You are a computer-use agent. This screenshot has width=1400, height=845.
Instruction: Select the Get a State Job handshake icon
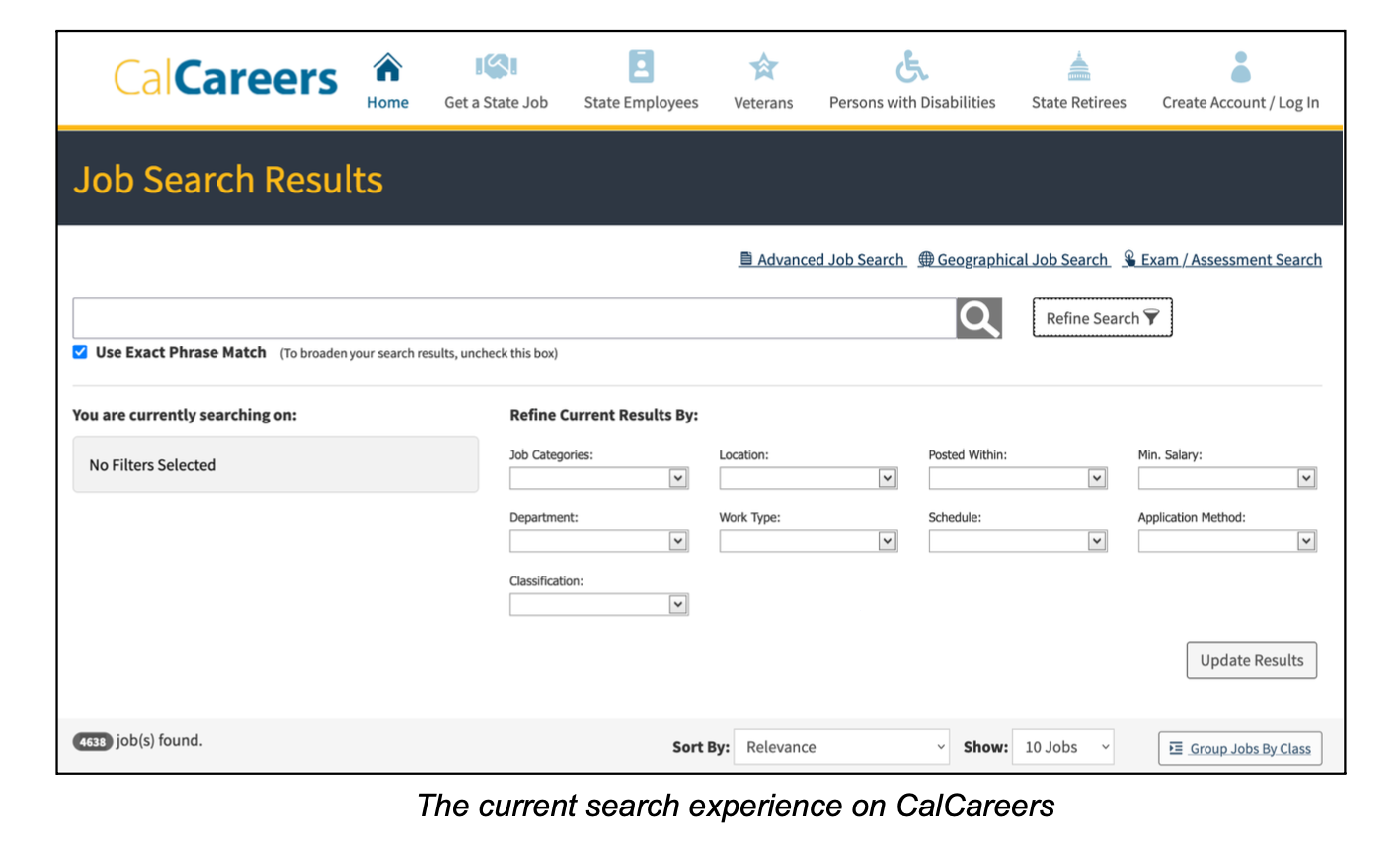(495, 65)
